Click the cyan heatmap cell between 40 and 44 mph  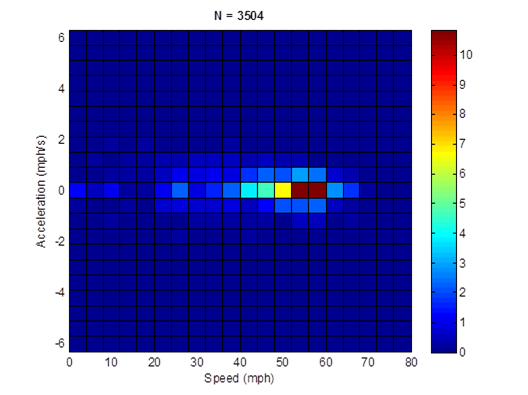tap(249, 190)
